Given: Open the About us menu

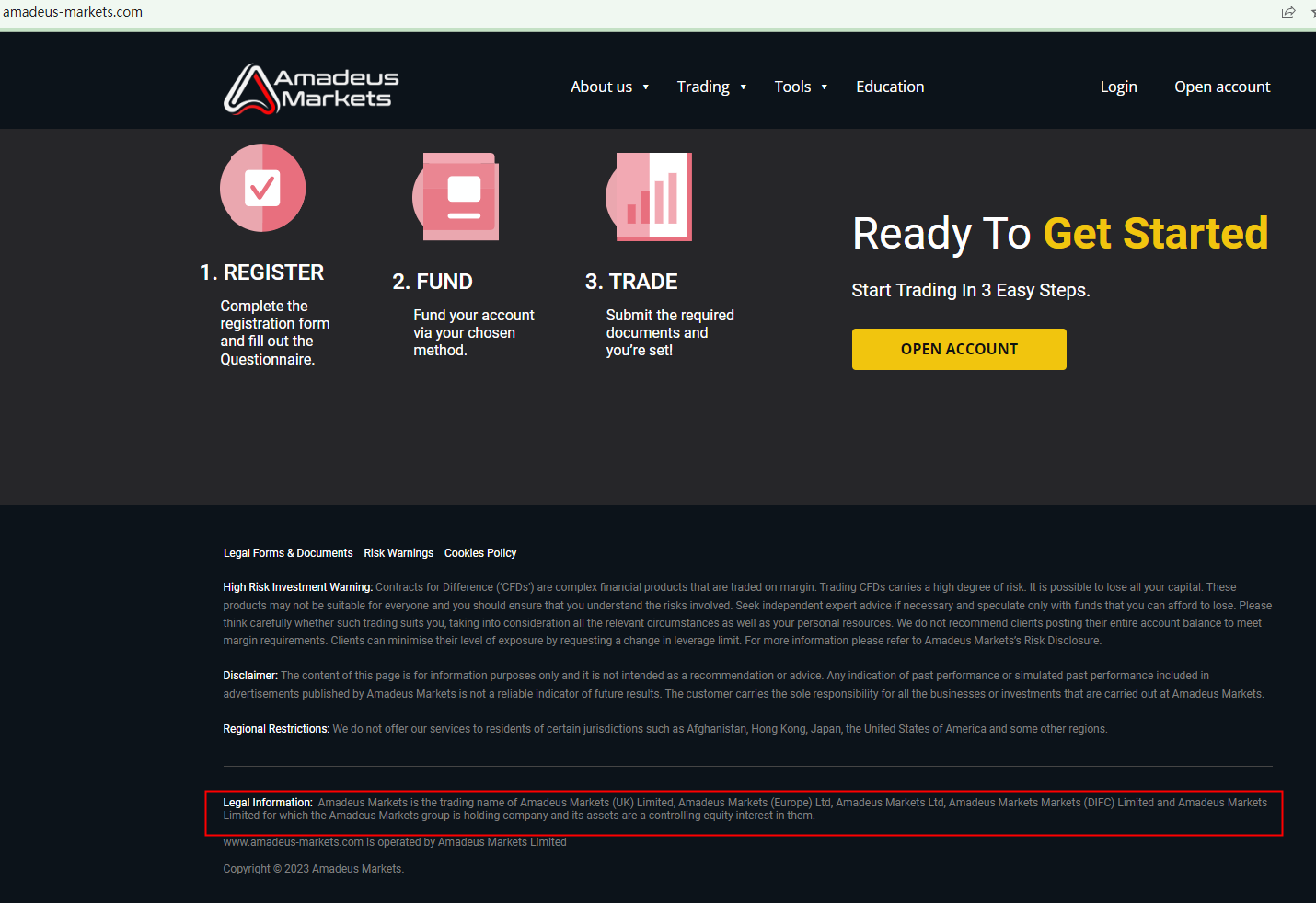Looking at the screenshot, I should coord(602,87).
